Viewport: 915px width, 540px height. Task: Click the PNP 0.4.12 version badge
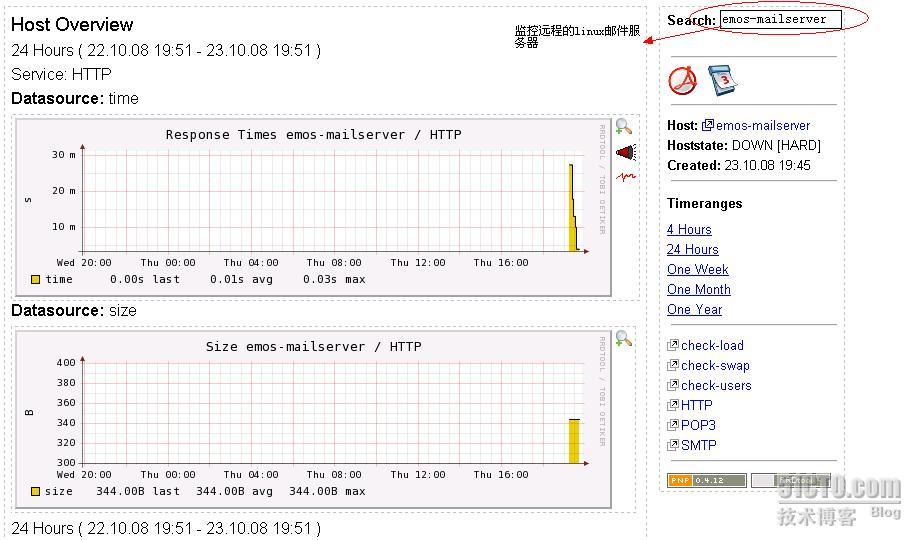[x=706, y=481]
